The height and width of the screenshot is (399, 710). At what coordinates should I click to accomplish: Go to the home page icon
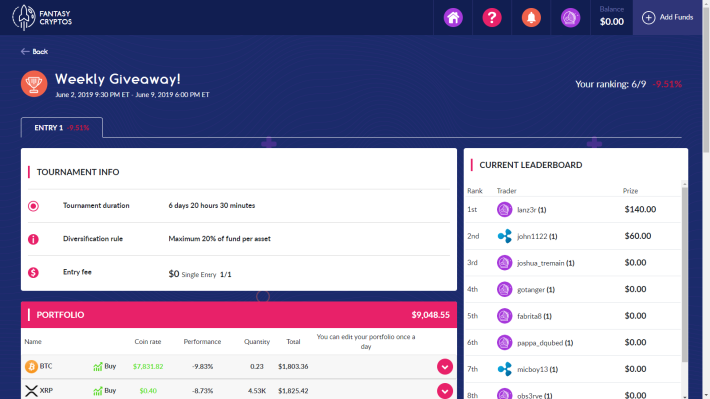click(x=453, y=18)
